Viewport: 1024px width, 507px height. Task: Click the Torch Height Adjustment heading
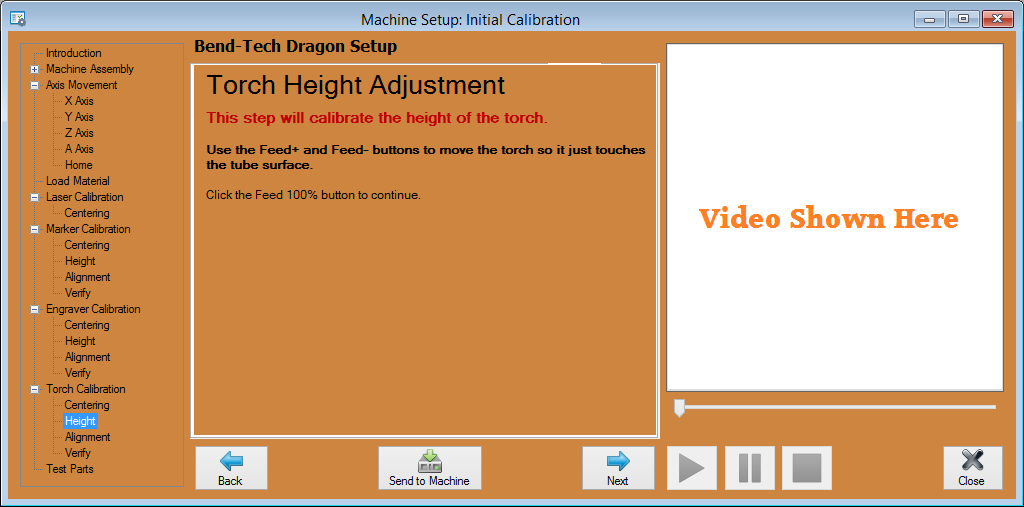(356, 86)
